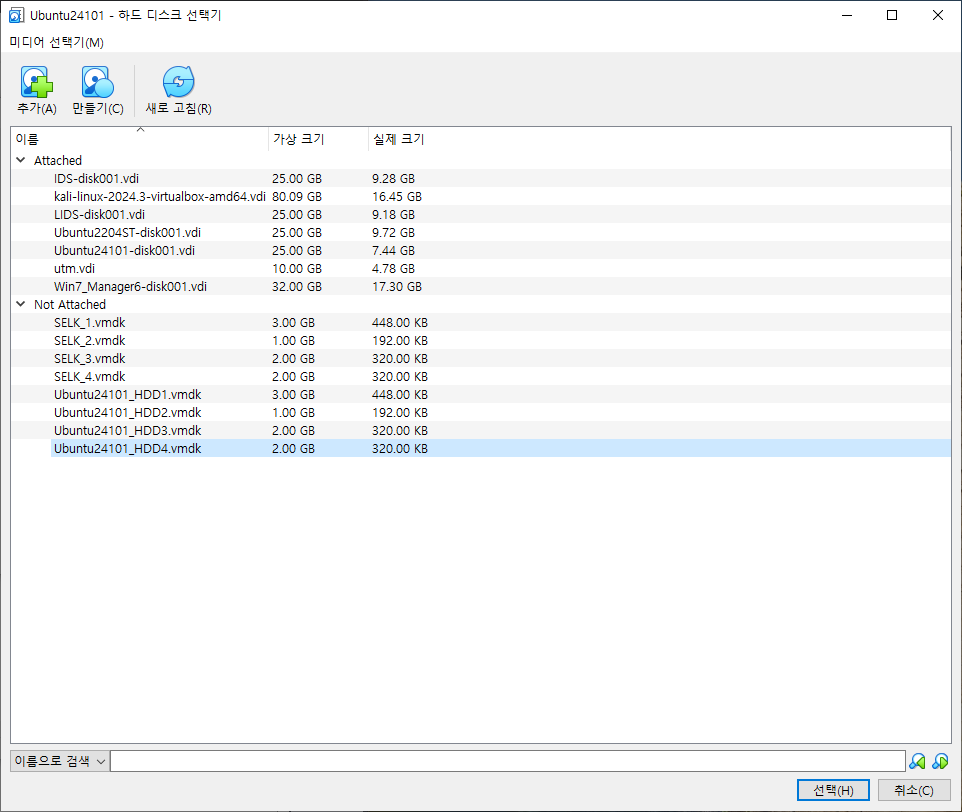The height and width of the screenshot is (812, 962).
Task: Select IDS-disk001.vdi
Action: 96,178
